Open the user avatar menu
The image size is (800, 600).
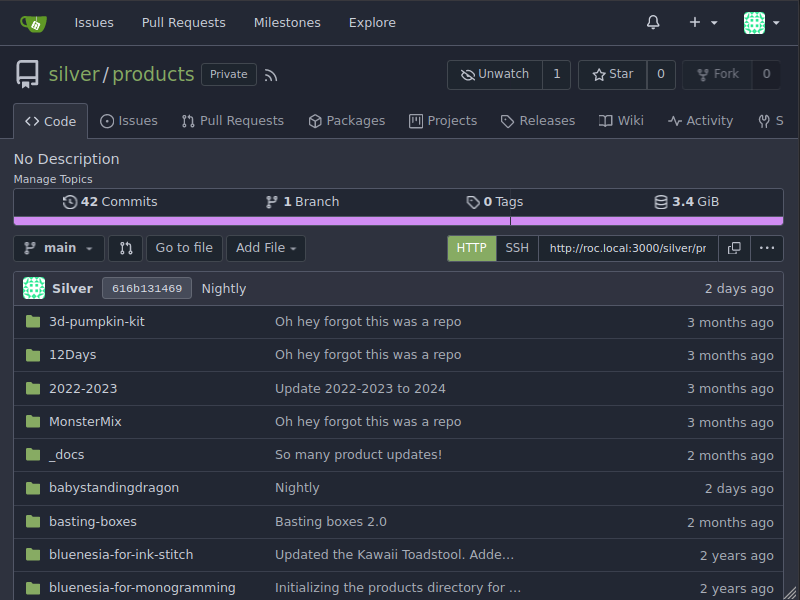[x=761, y=23]
